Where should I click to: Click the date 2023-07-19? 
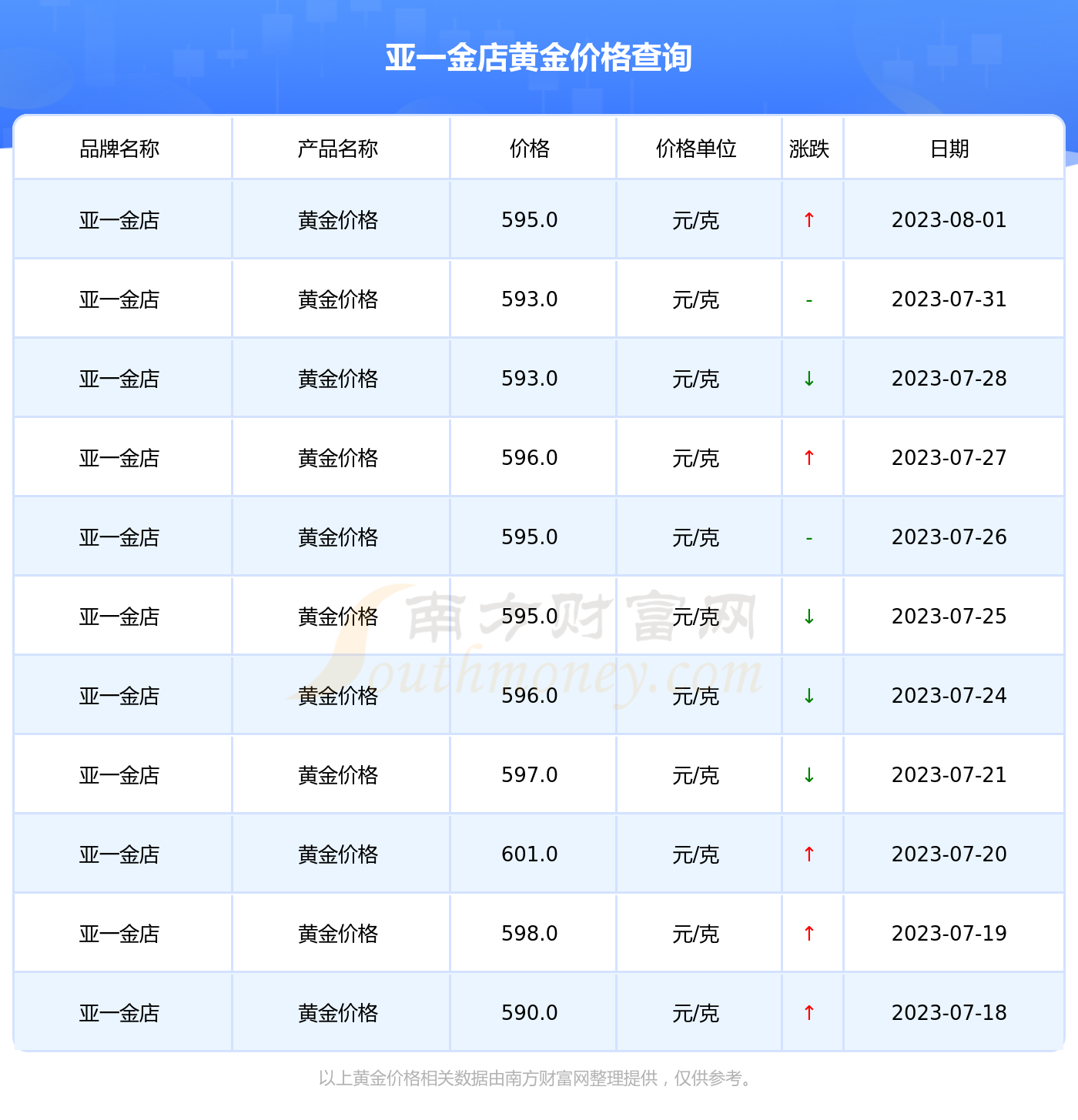(949, 934)
